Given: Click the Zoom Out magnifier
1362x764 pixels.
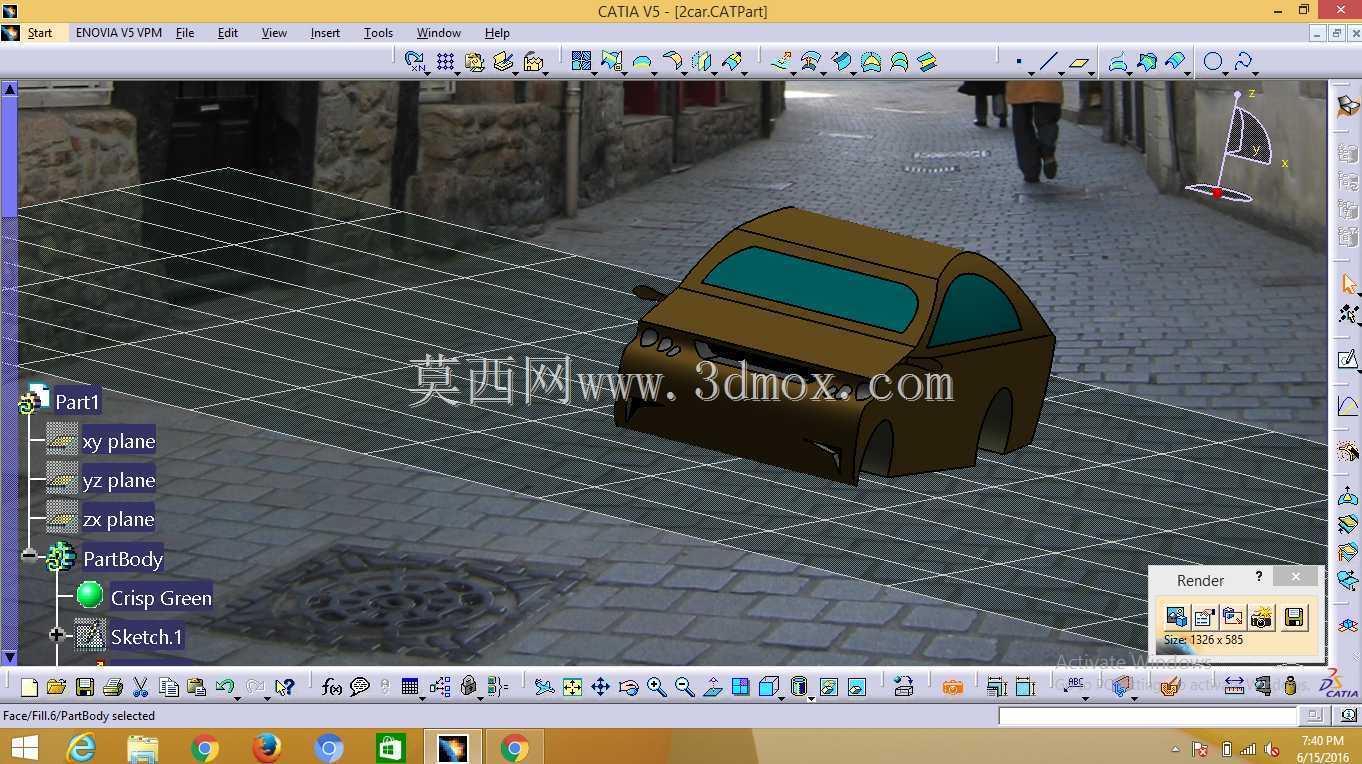Looking at the screenshot, I should pyautogui.click(x=685, y=687).
